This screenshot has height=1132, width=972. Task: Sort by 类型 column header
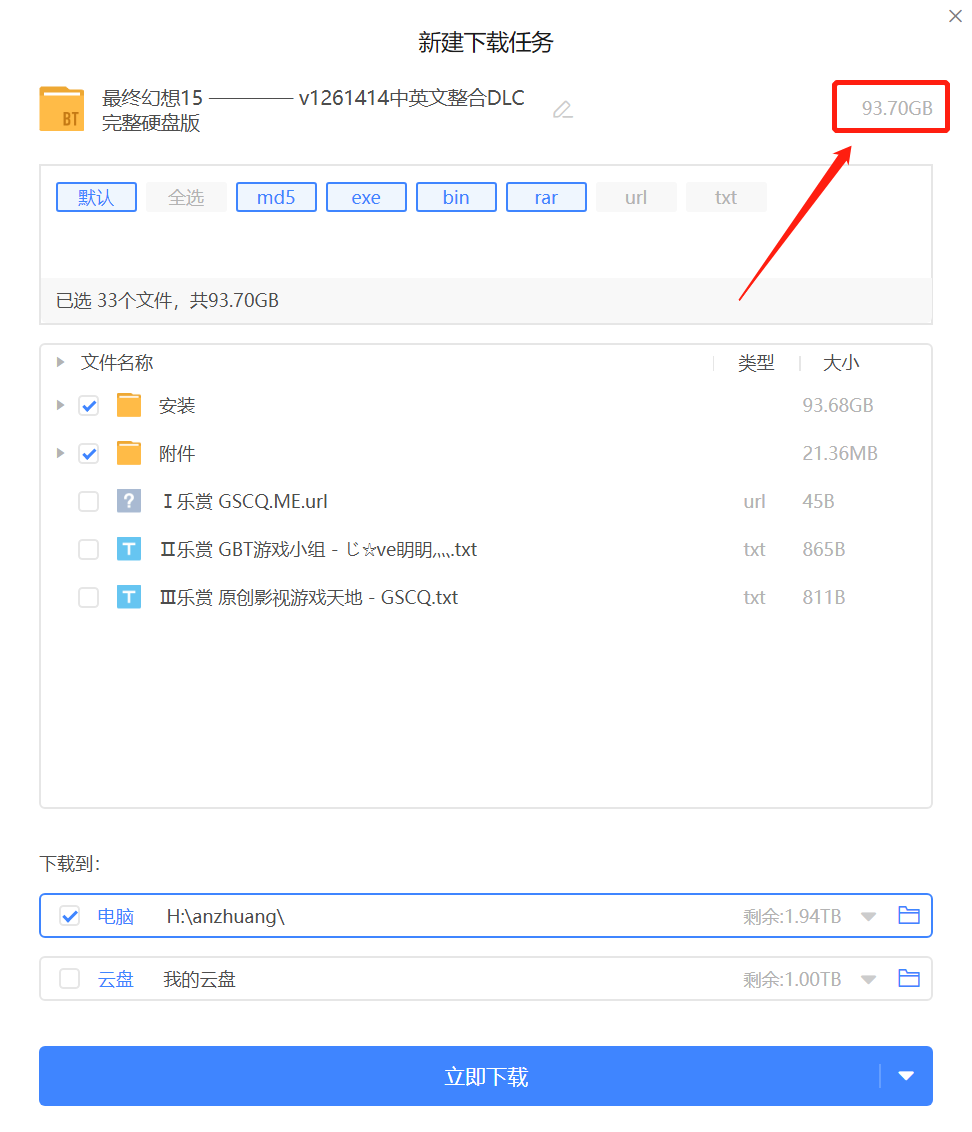(756, 363)
